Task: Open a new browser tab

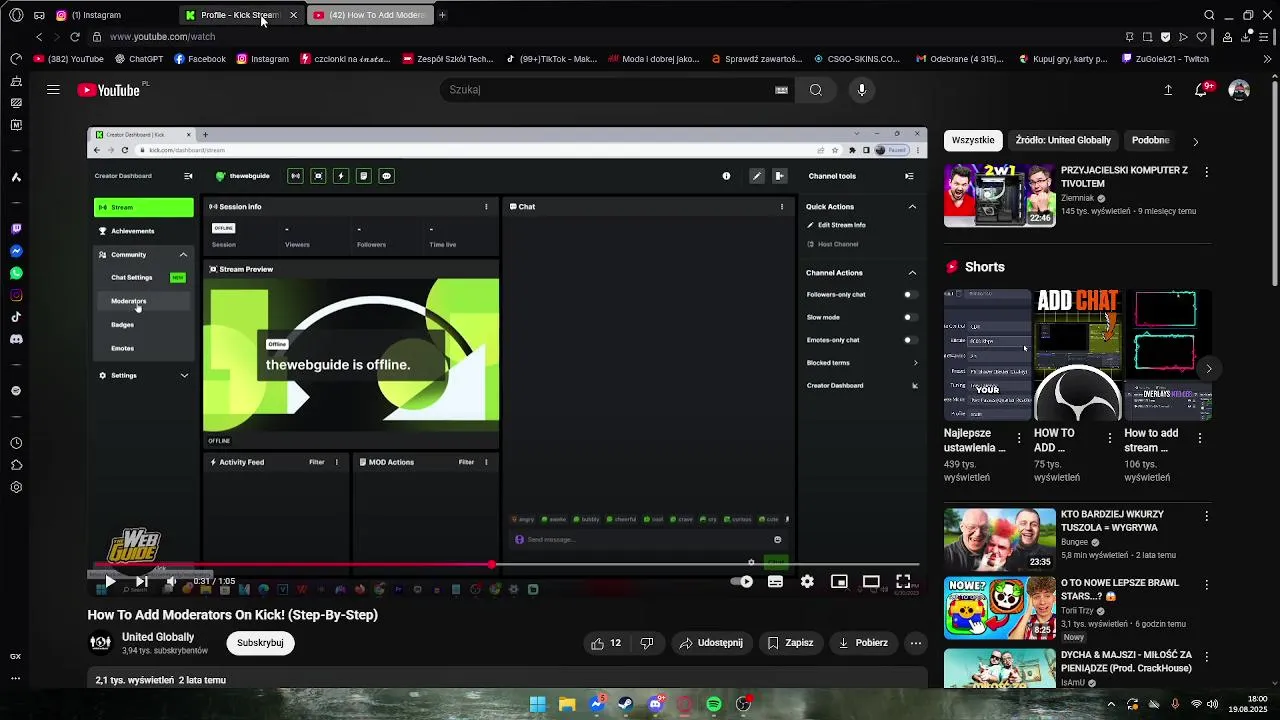Action: (x=442, y=15)
